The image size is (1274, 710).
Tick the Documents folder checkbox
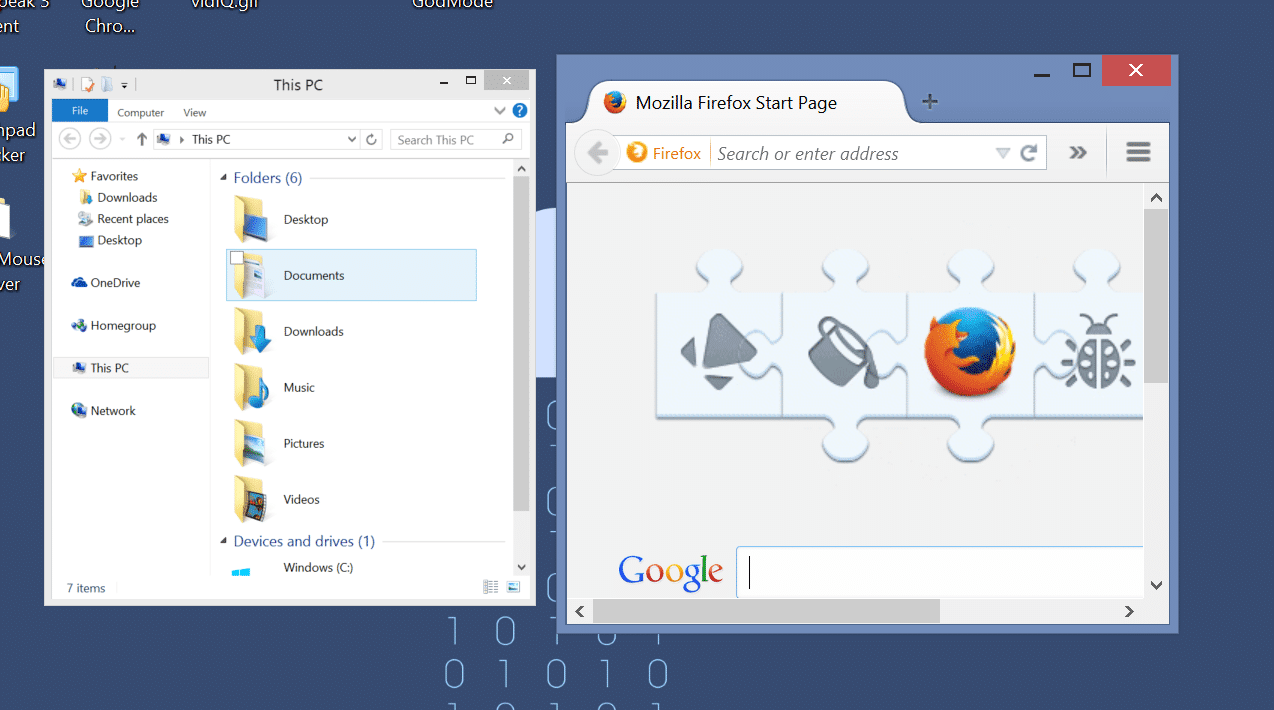(x=237, y=258)
